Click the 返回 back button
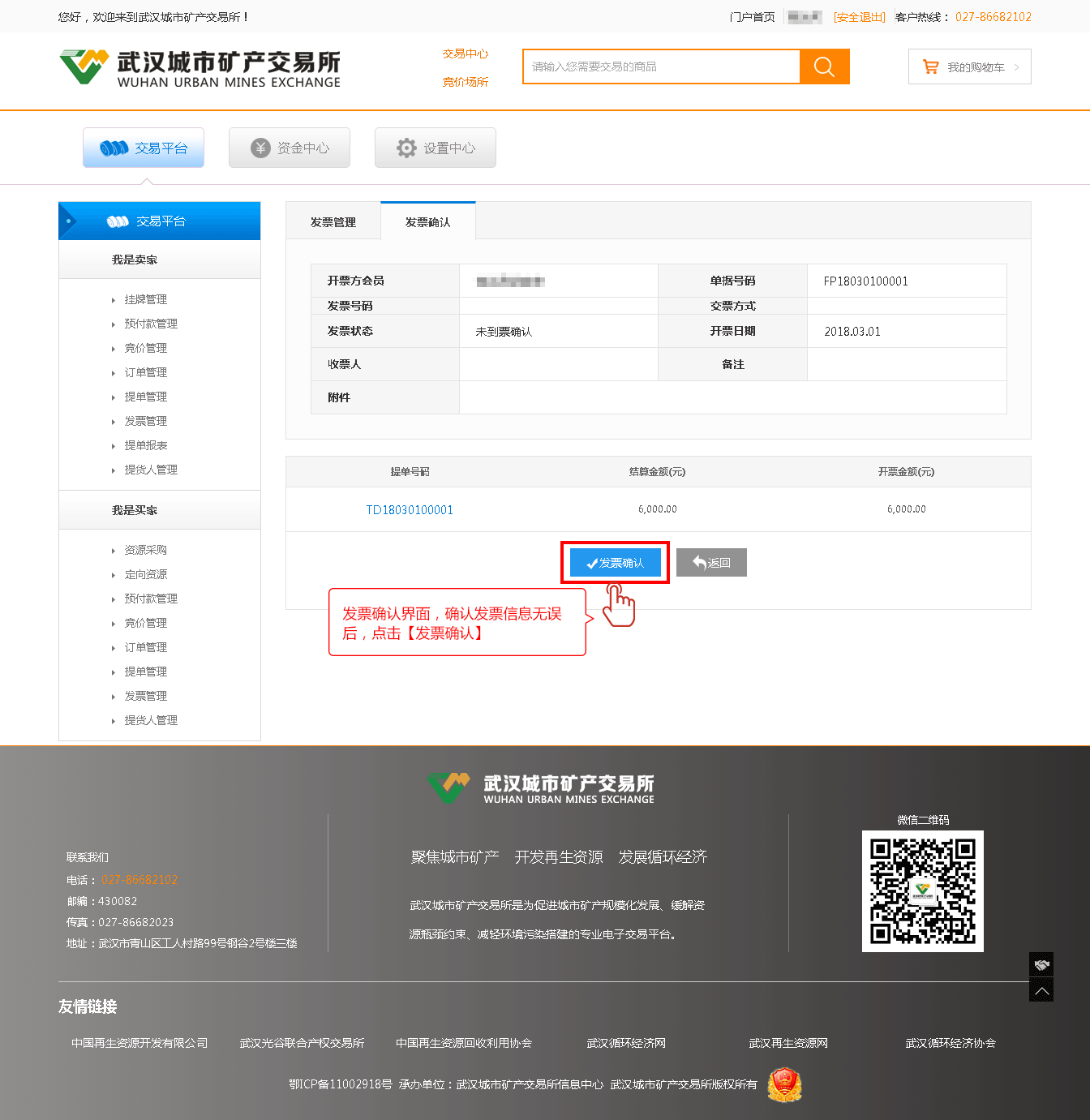 pos(711,563)
